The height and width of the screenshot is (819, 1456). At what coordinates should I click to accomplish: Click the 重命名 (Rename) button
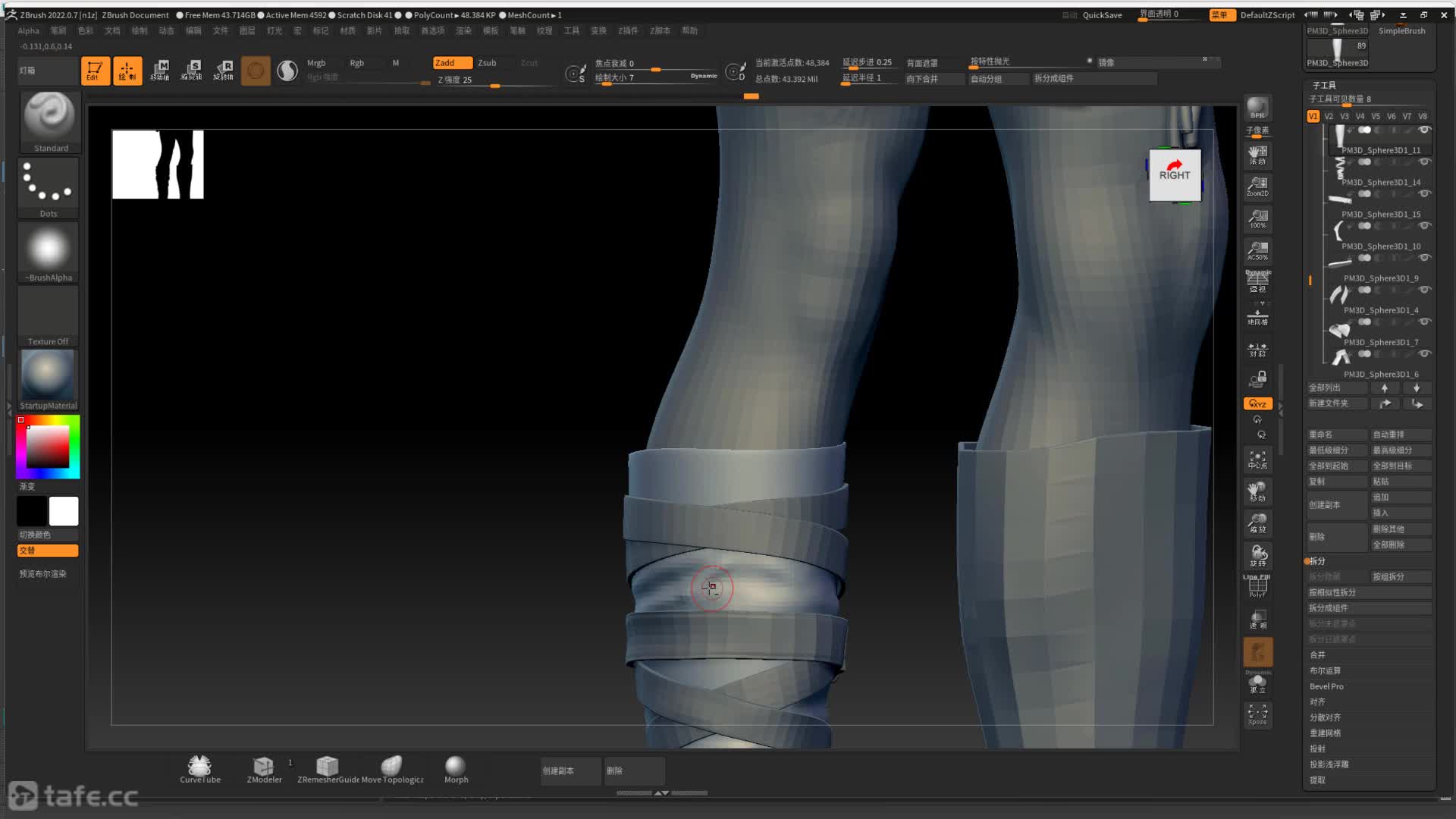(x=1337, y=435)
